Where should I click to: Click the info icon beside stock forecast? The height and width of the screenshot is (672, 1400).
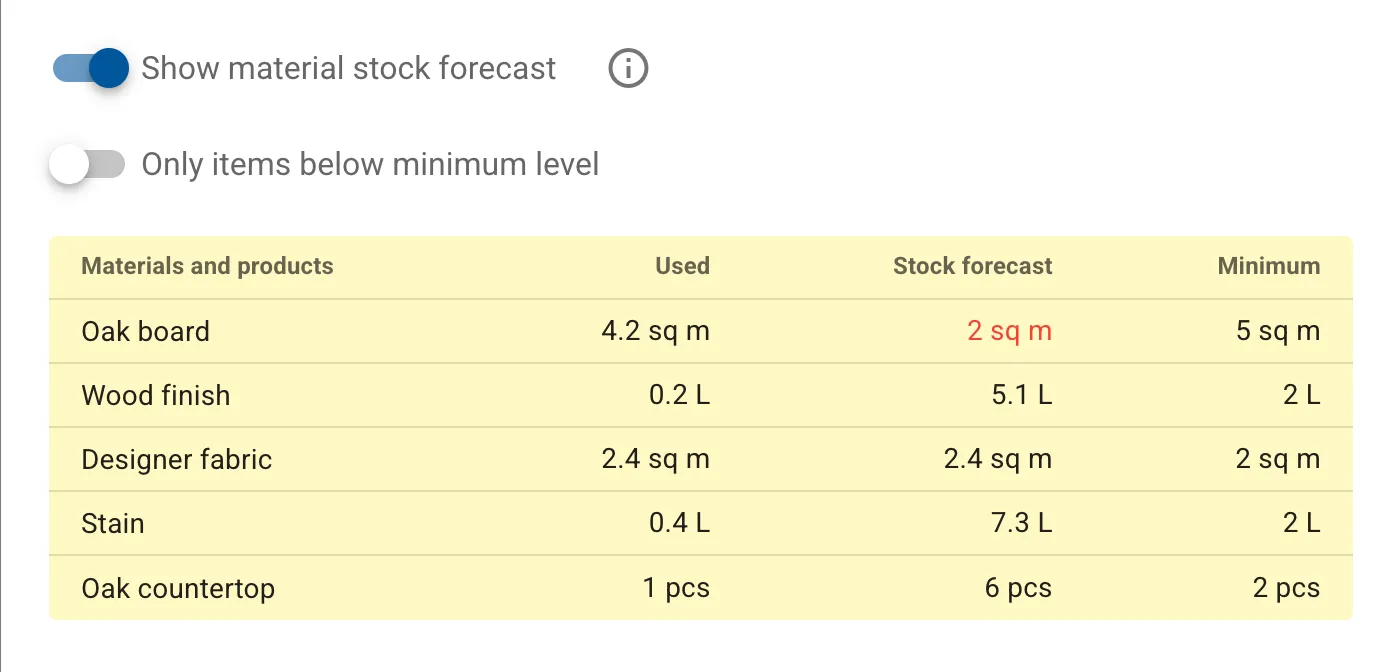tap(628, 69)
